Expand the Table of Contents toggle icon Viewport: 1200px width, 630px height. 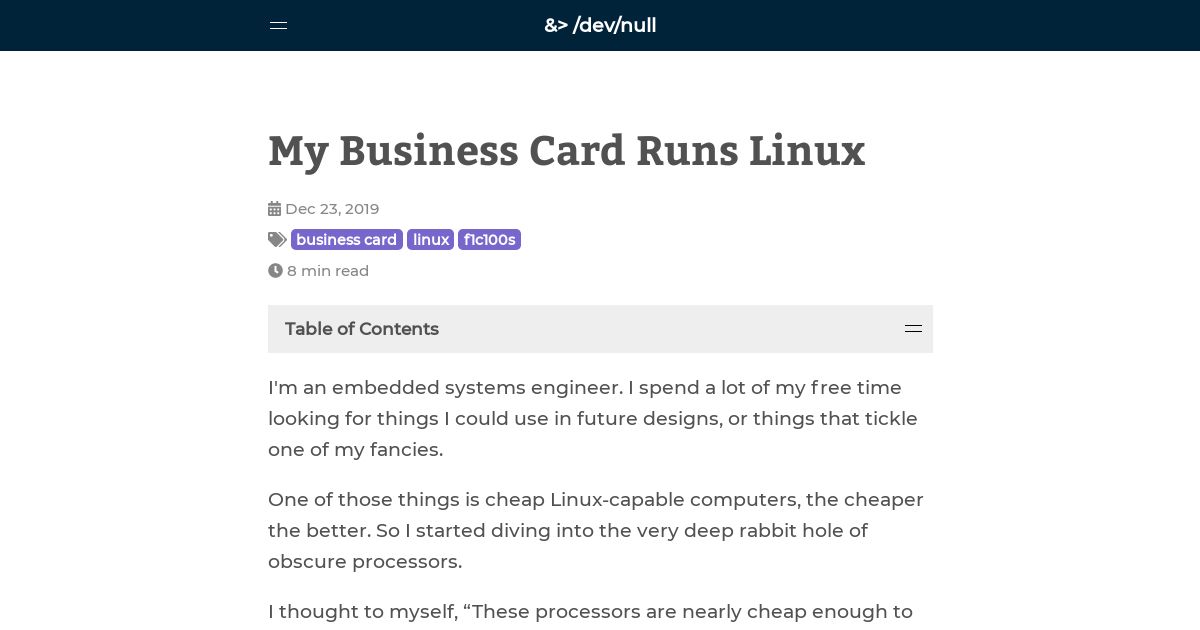913,329
